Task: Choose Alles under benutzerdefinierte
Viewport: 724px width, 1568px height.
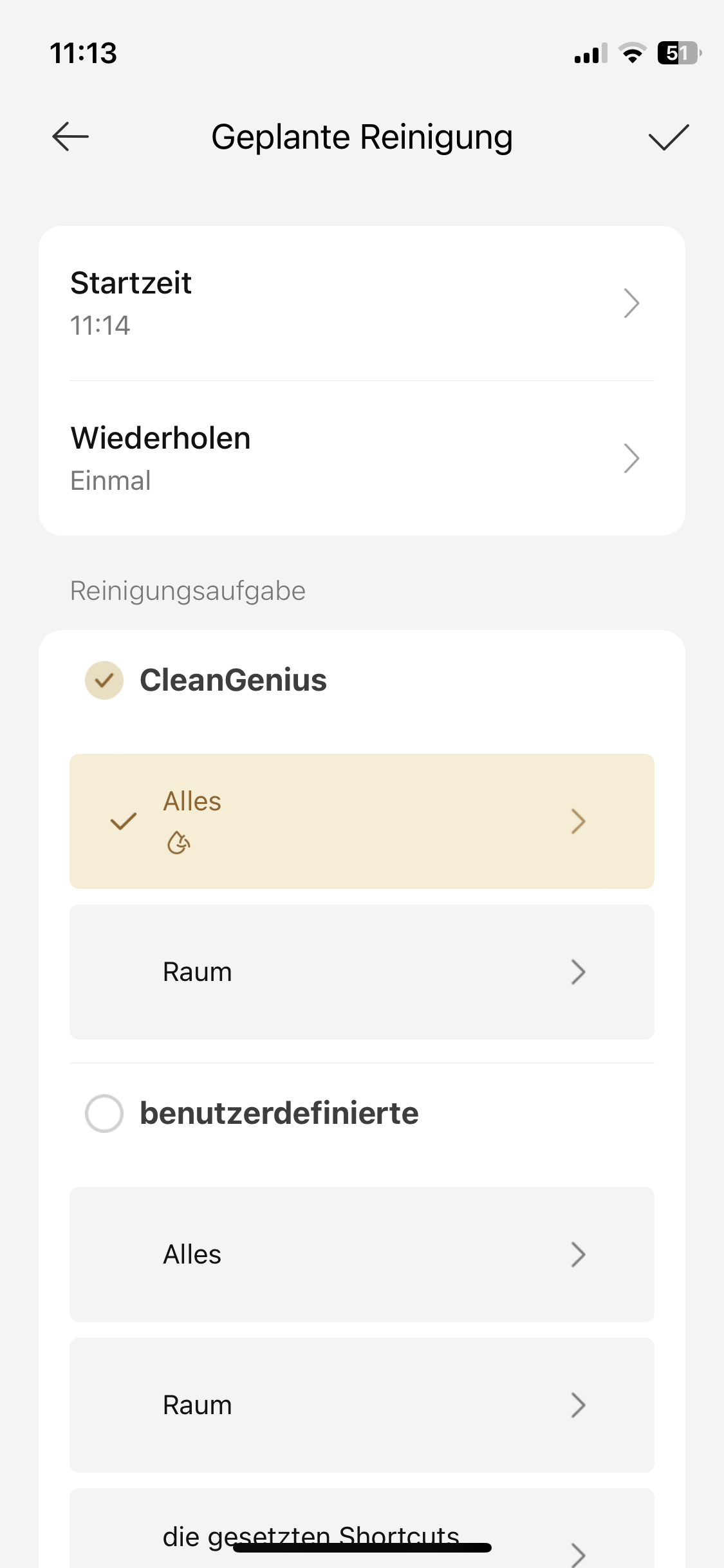Action: (362, 1255)
